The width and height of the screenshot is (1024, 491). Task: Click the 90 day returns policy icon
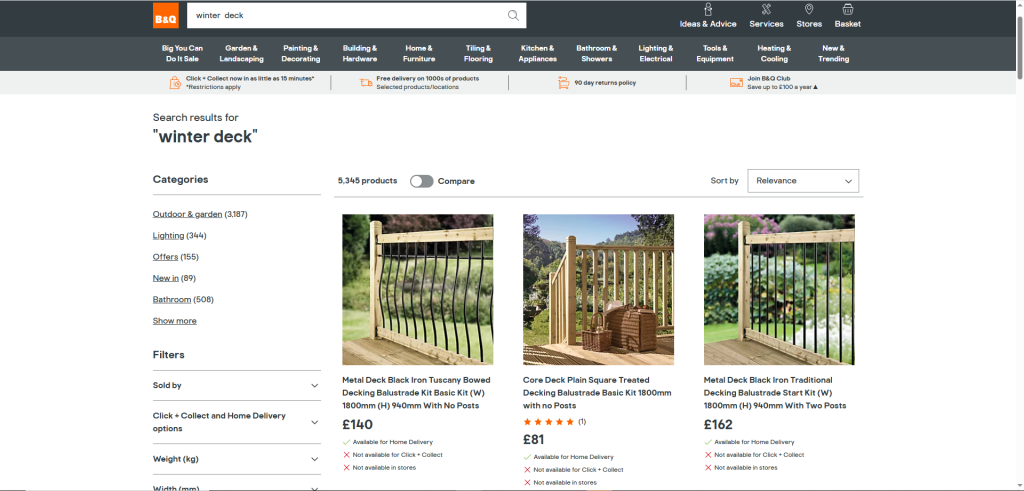(564, 83)
